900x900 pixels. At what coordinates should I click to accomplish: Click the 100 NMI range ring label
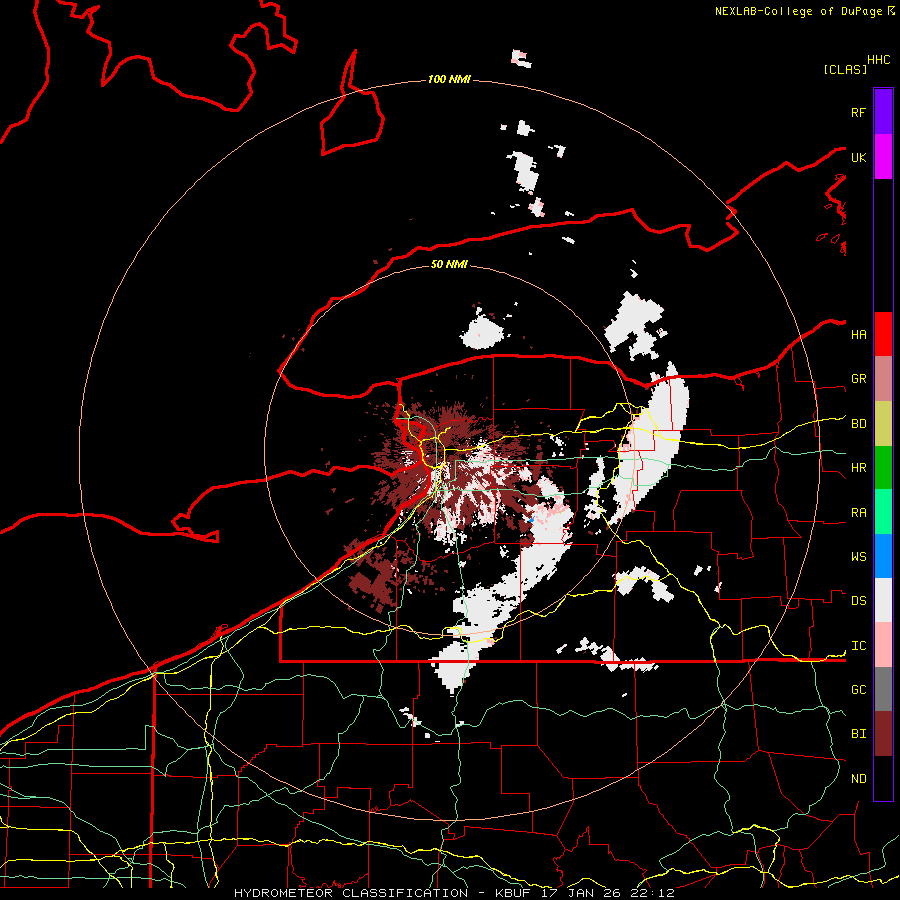[449, 79]
